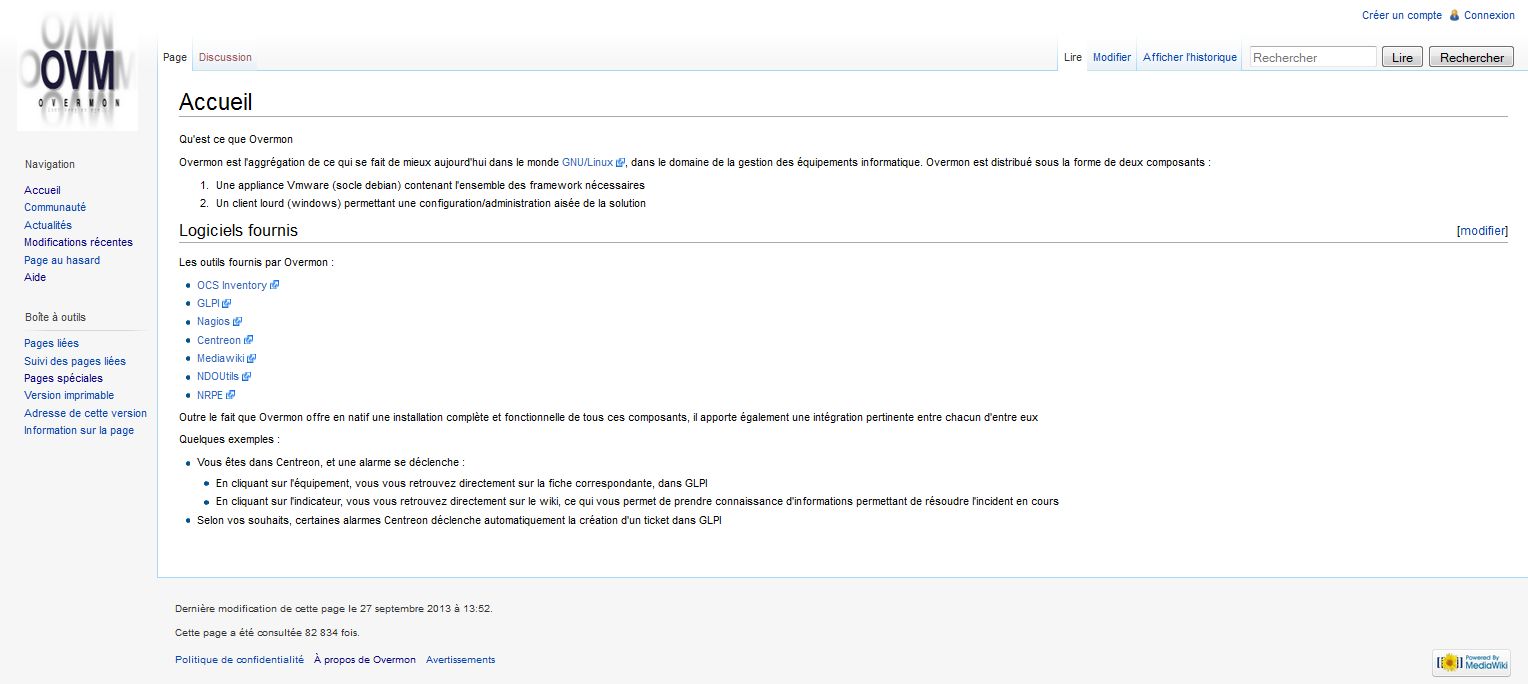
Task: Open Afficher l'historique tab
Action: [x=1190, y=57]
